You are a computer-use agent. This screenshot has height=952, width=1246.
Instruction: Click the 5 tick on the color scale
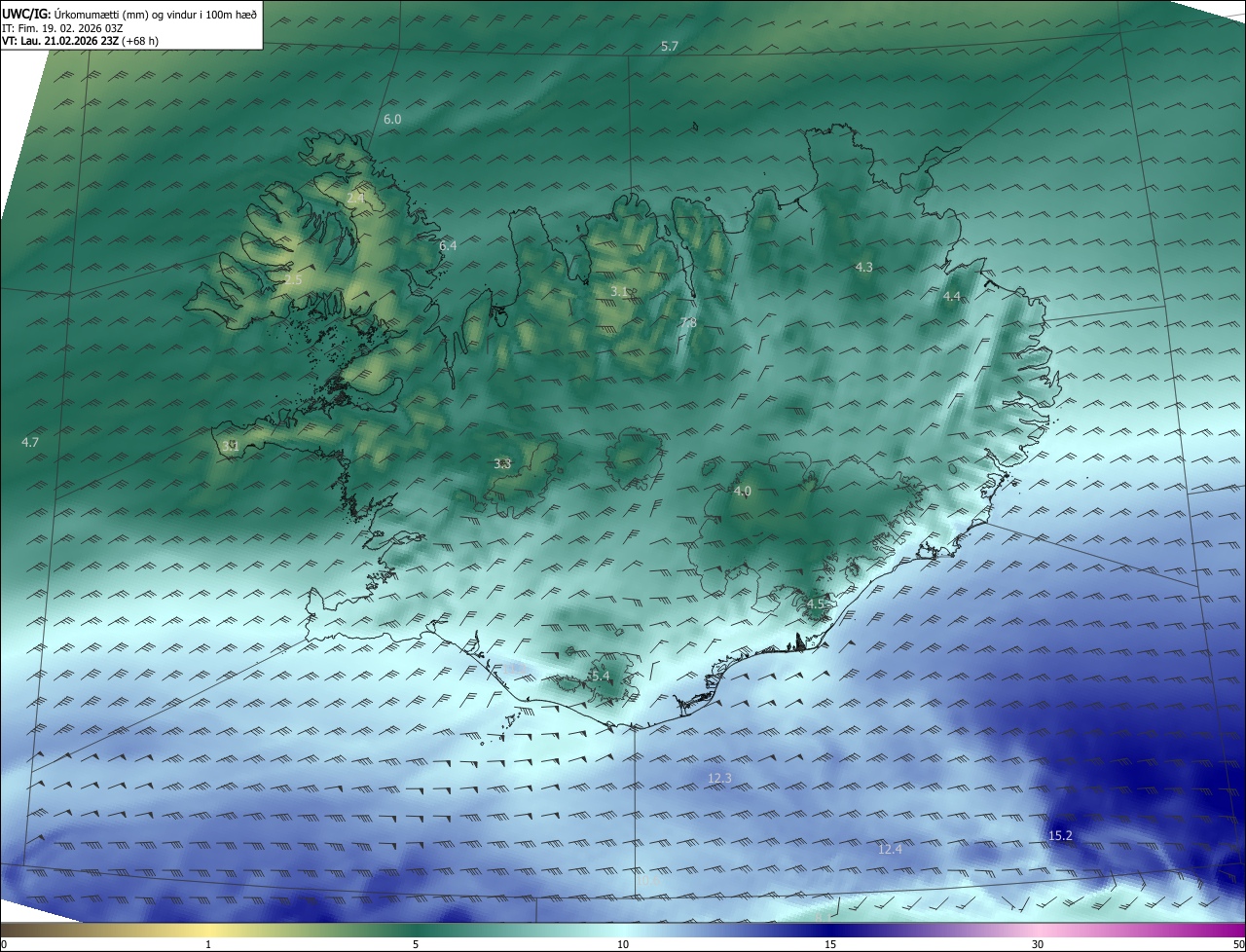416,944
